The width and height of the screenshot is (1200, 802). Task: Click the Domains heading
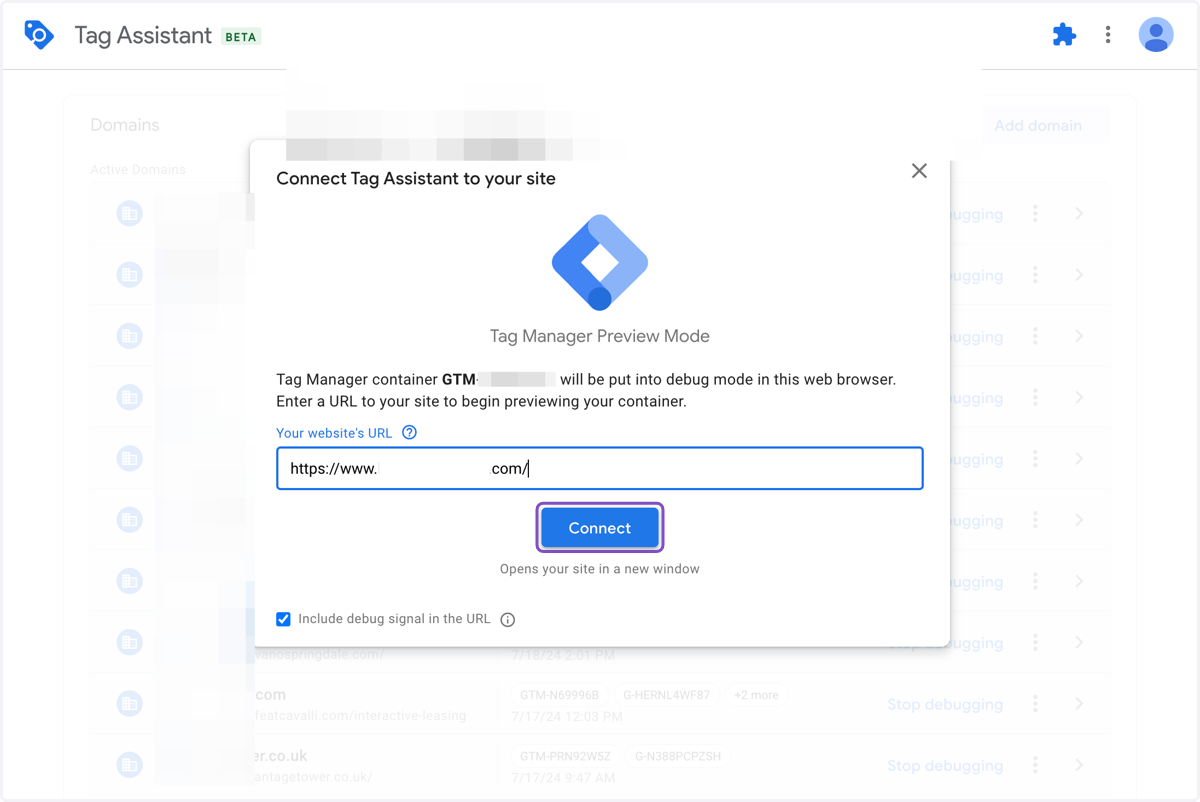[x=125, y=125]
